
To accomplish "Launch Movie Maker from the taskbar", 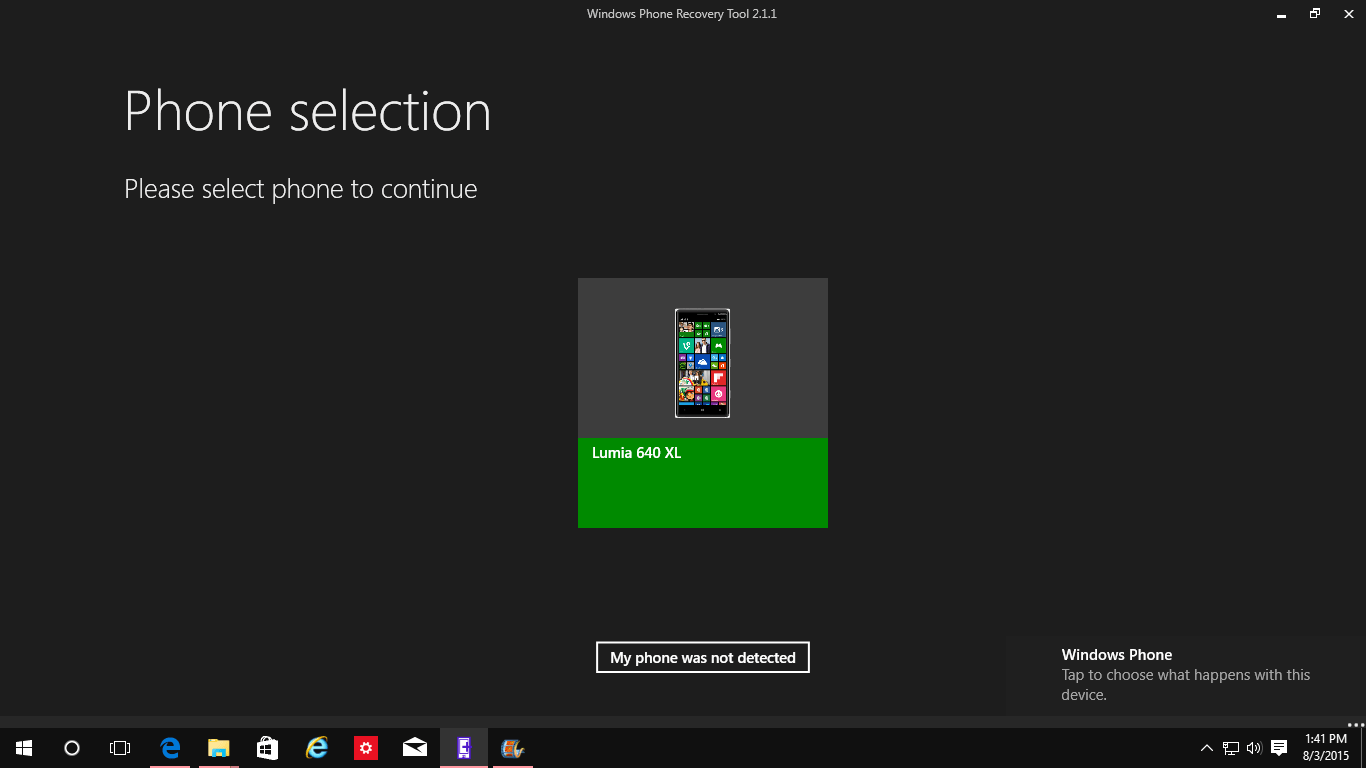I will (512, 747).
